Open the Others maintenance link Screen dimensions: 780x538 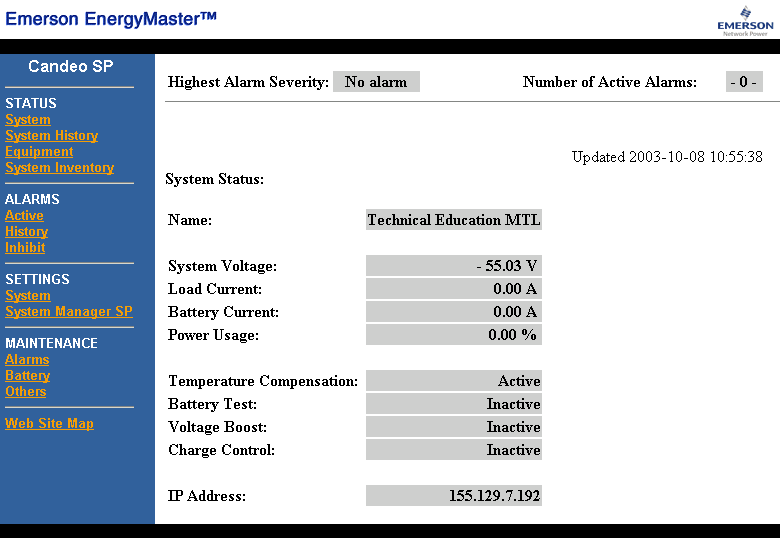coord(26,392)
